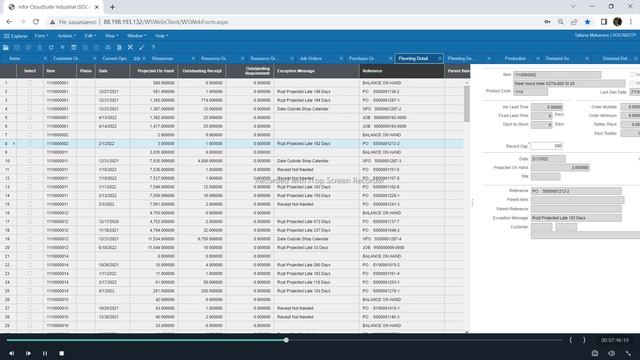The height and width of the screenshot is (360, 640).
Task: Check the Select box in highlighted row 8
Action: 29,144
